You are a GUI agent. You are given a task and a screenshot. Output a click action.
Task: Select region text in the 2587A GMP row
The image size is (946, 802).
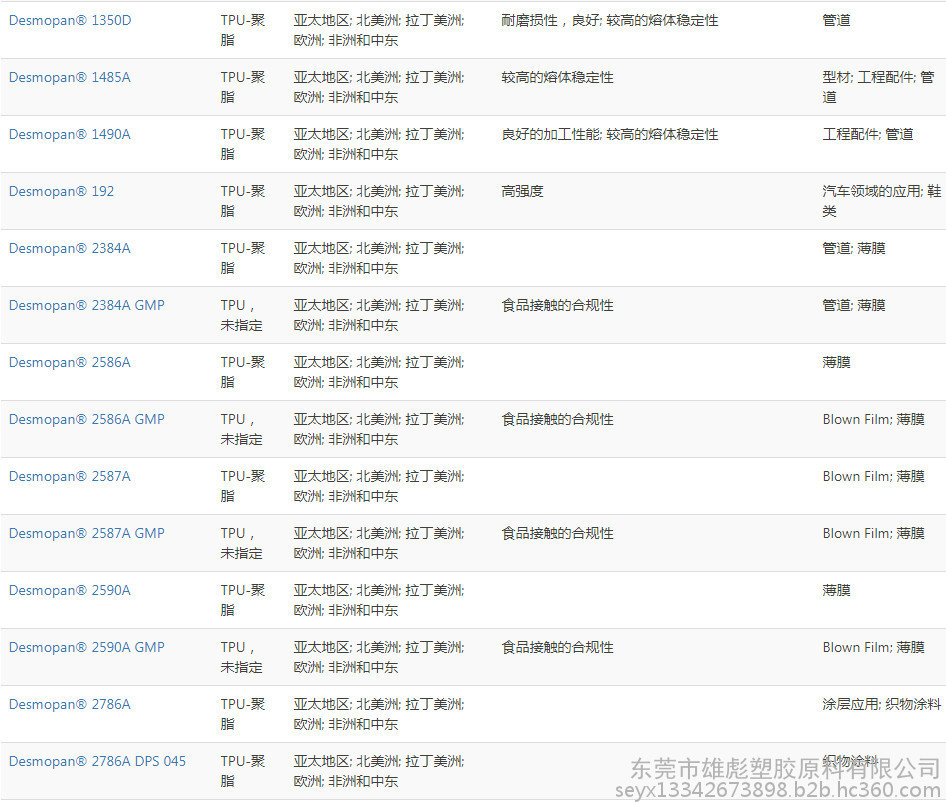[379, 544]
